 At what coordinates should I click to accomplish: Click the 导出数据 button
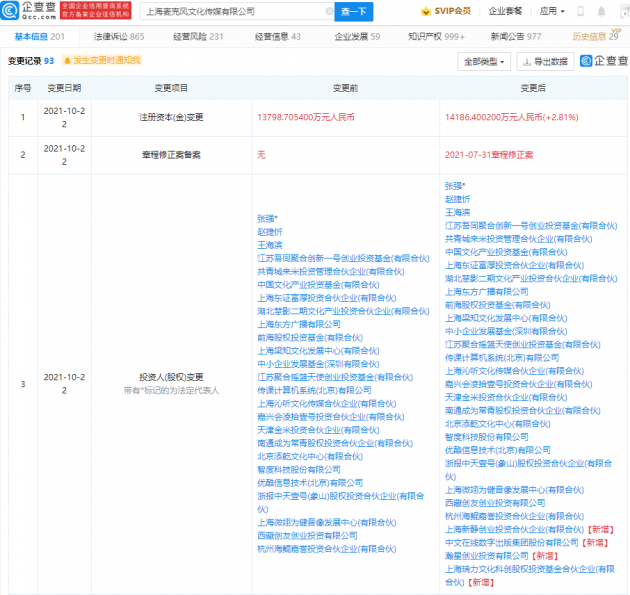[545, 61]
